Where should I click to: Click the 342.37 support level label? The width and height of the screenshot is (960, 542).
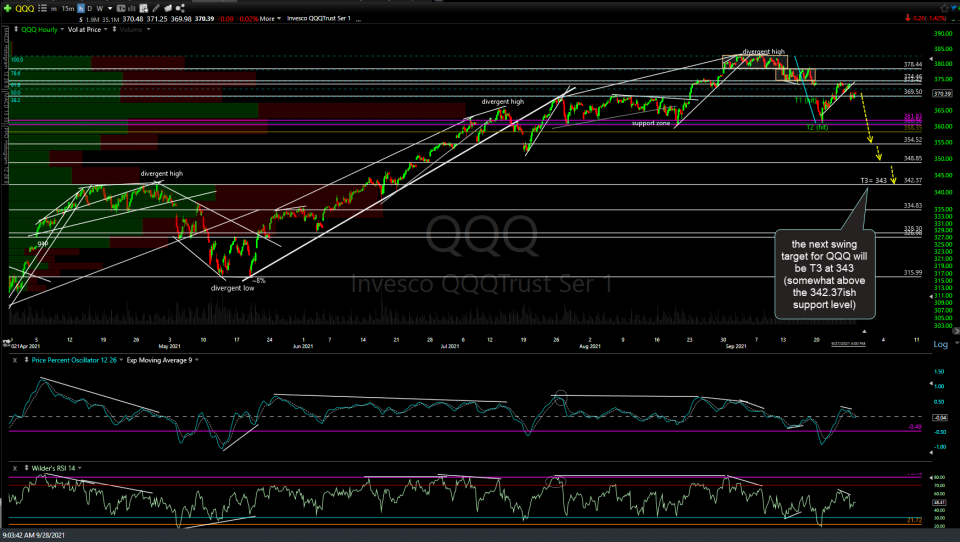(x=912, y=181)
